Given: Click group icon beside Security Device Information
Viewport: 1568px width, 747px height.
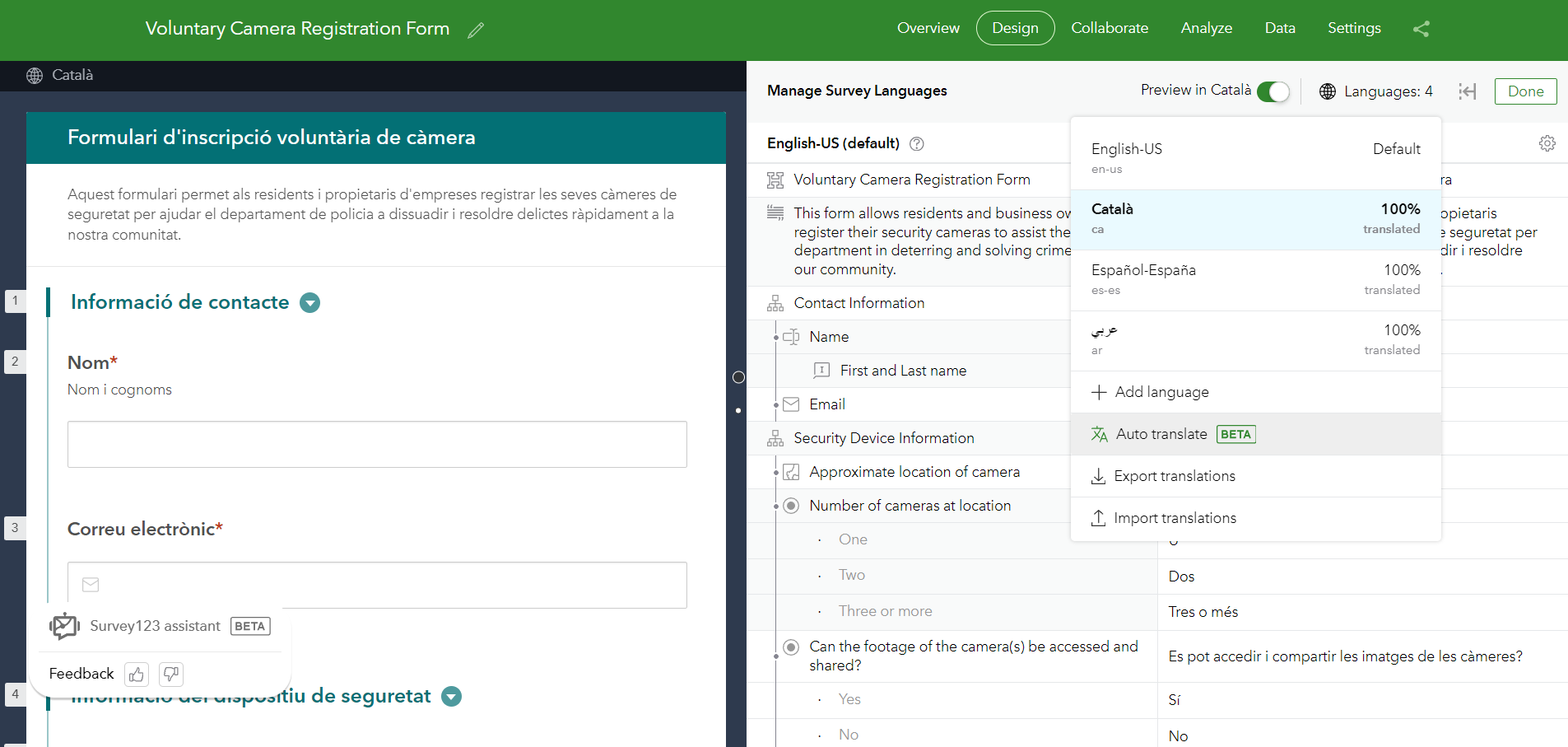Looking at the screenshot, I should click(x=775, y=438).
